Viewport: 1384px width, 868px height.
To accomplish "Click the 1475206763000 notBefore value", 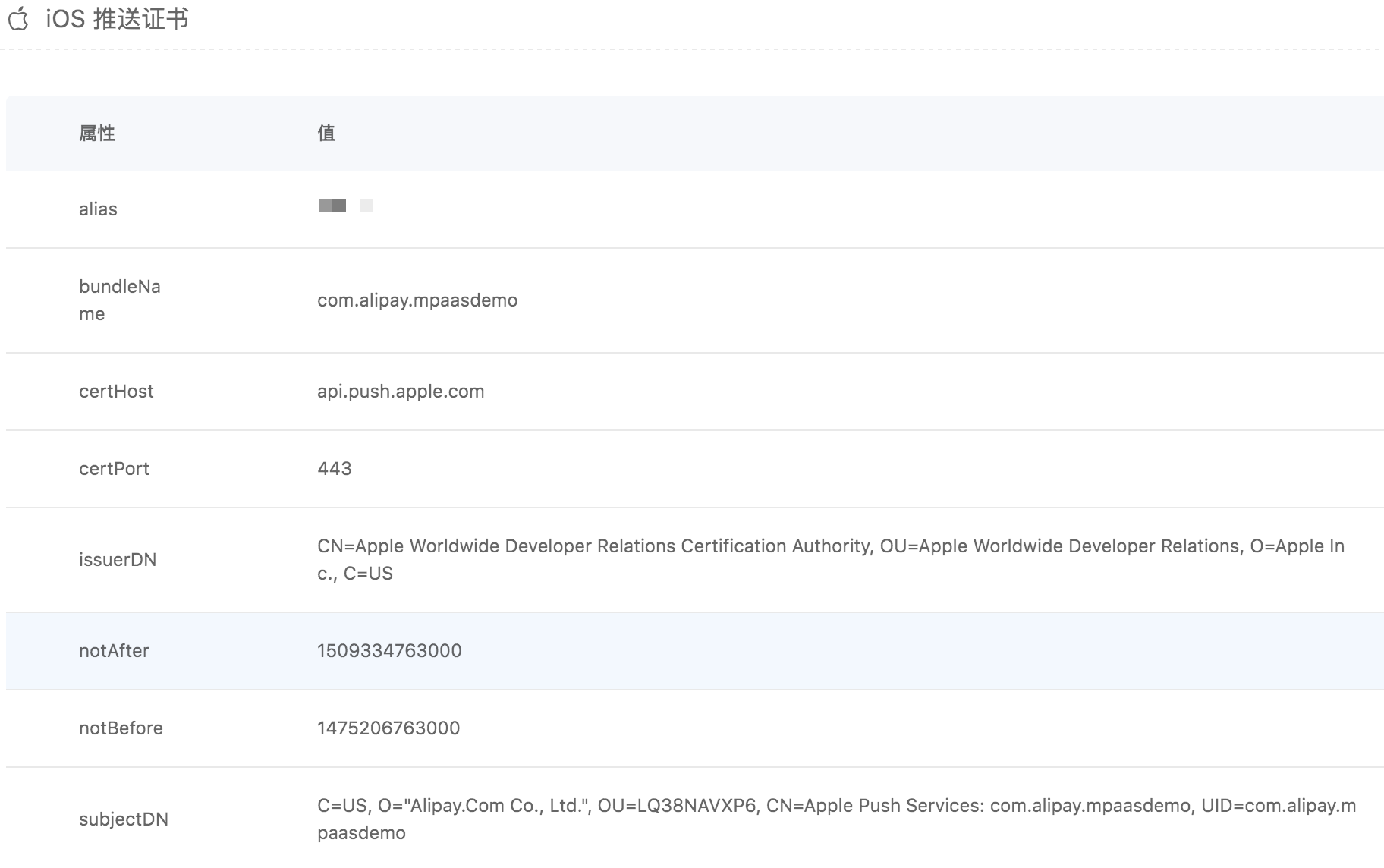I will pos(388,728).
